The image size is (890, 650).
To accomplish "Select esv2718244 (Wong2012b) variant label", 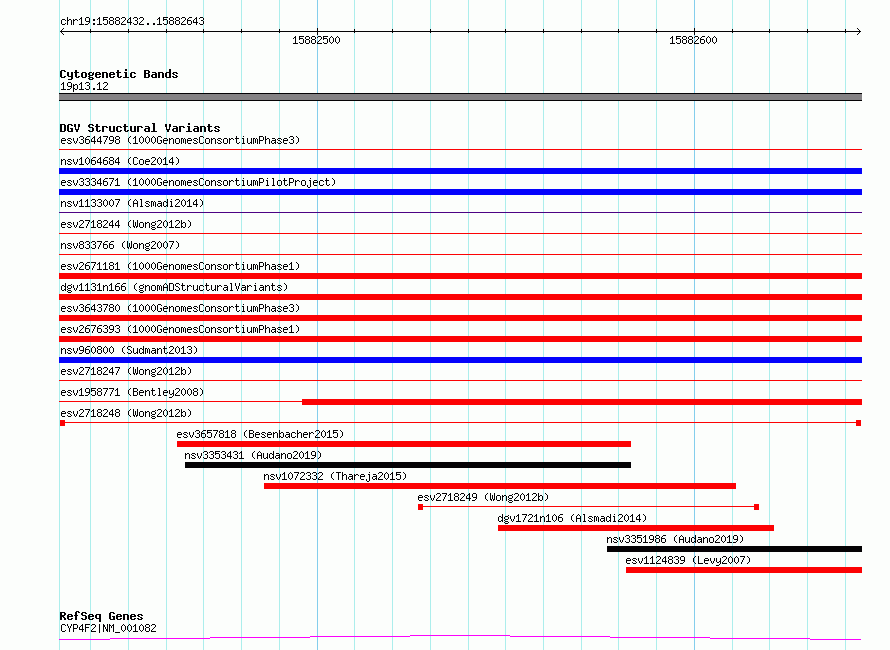I will click(x=126, y=224).
